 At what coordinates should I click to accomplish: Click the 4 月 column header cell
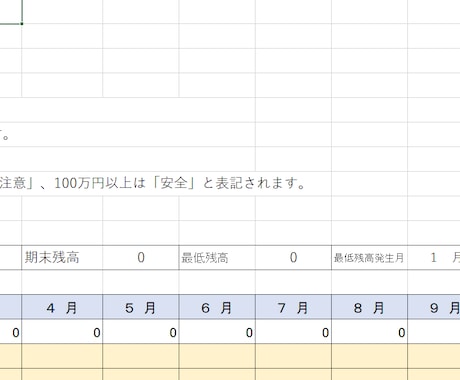click(x=62, y=307)
